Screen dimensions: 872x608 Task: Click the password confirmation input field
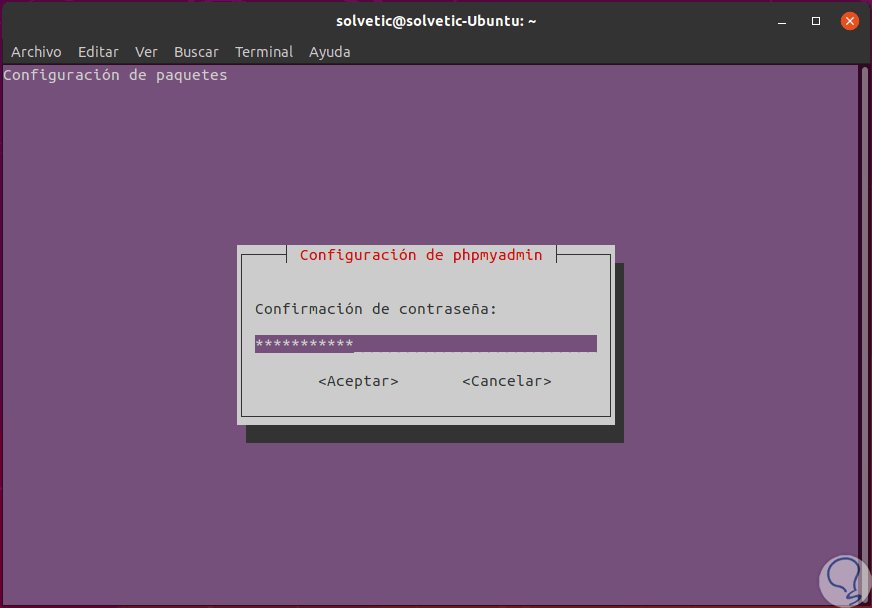pos(426,344)
